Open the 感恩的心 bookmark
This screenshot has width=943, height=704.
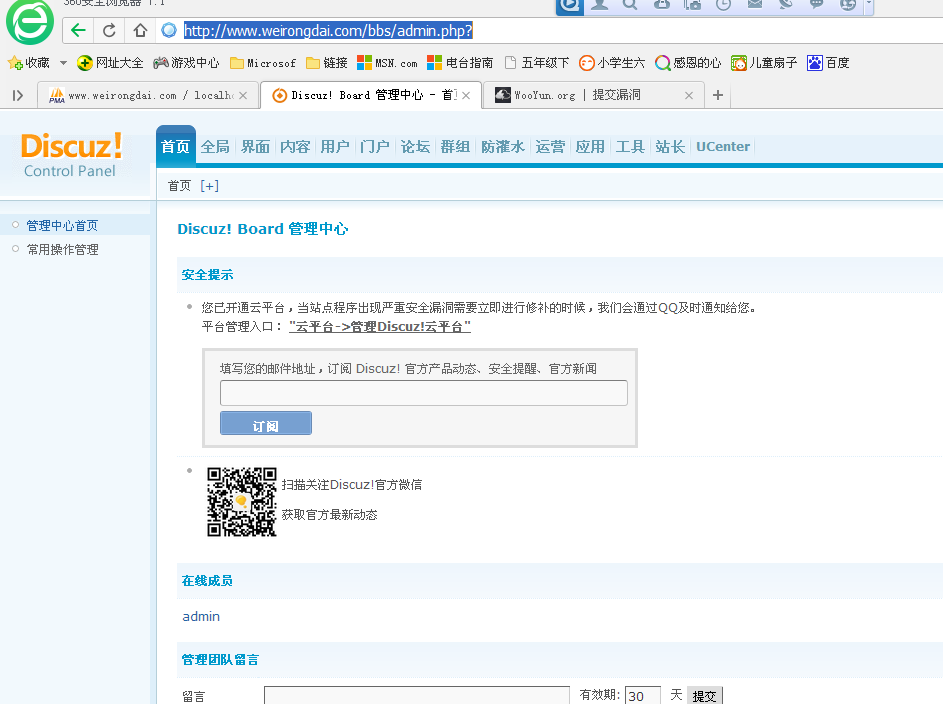click(688, 63)
